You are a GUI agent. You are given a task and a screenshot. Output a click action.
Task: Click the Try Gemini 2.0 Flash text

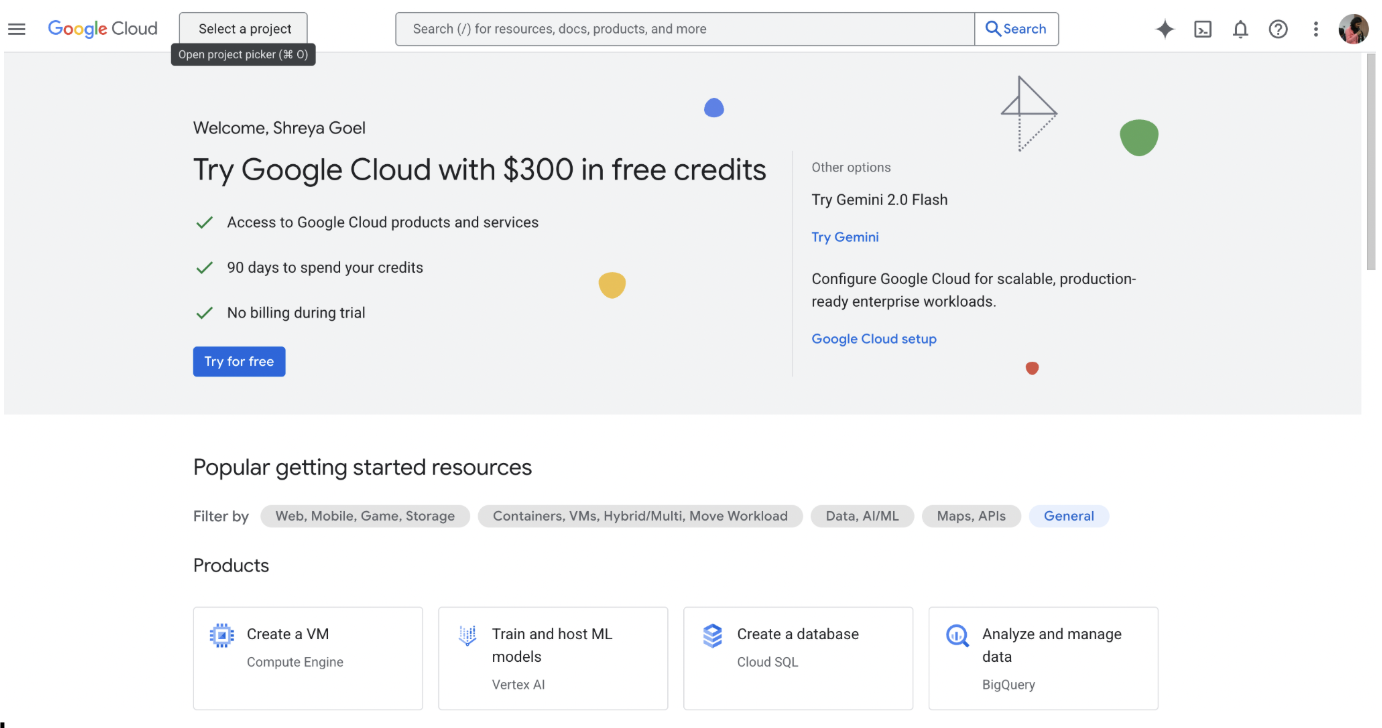coord(880,200)
